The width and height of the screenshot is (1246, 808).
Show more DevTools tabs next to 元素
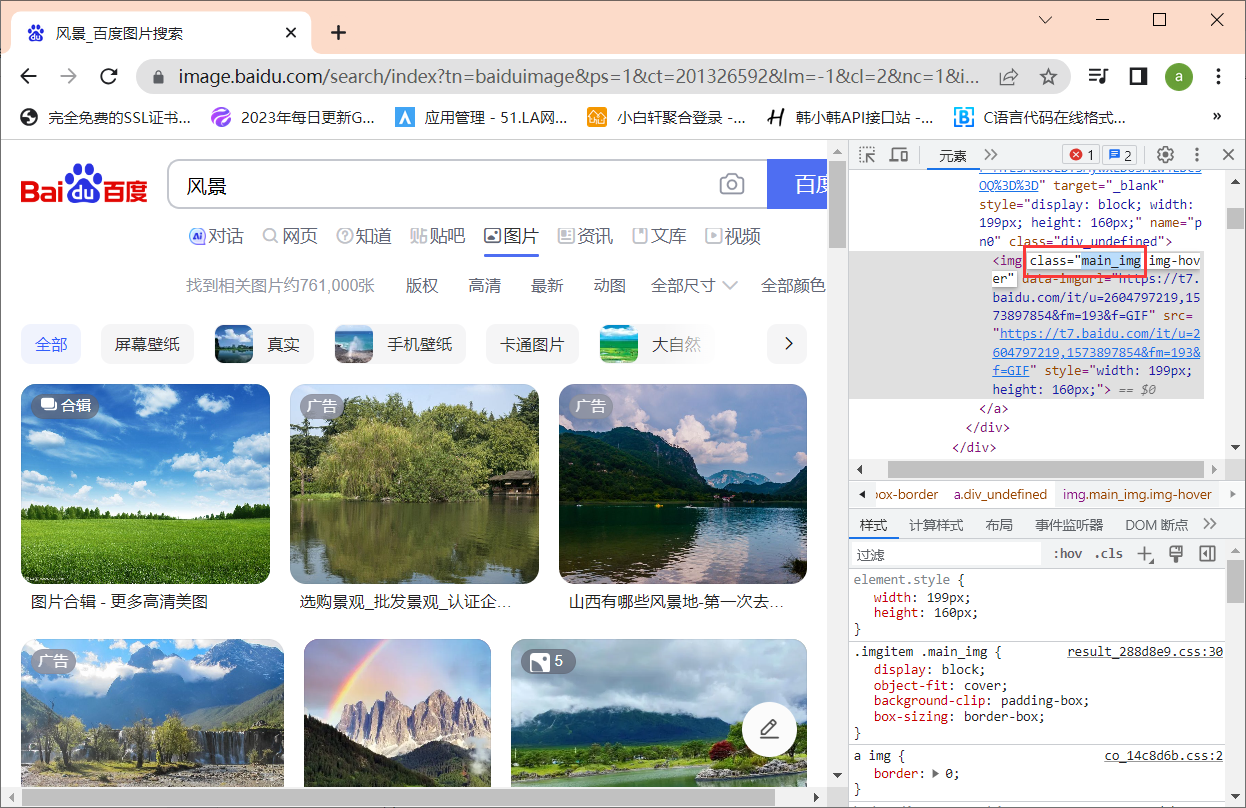[991, 155]
